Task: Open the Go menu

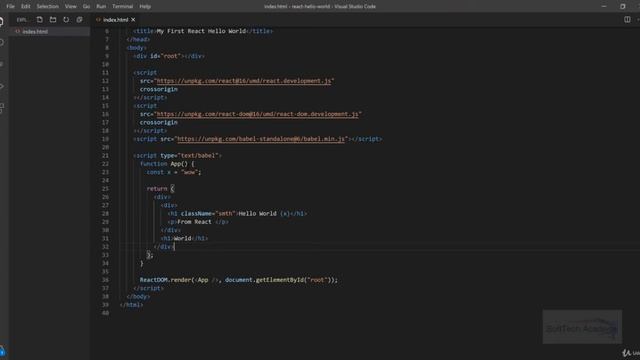Action: pos(86,7)
